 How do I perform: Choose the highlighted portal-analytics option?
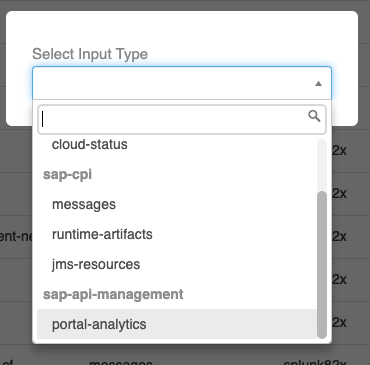click(177, 324)
